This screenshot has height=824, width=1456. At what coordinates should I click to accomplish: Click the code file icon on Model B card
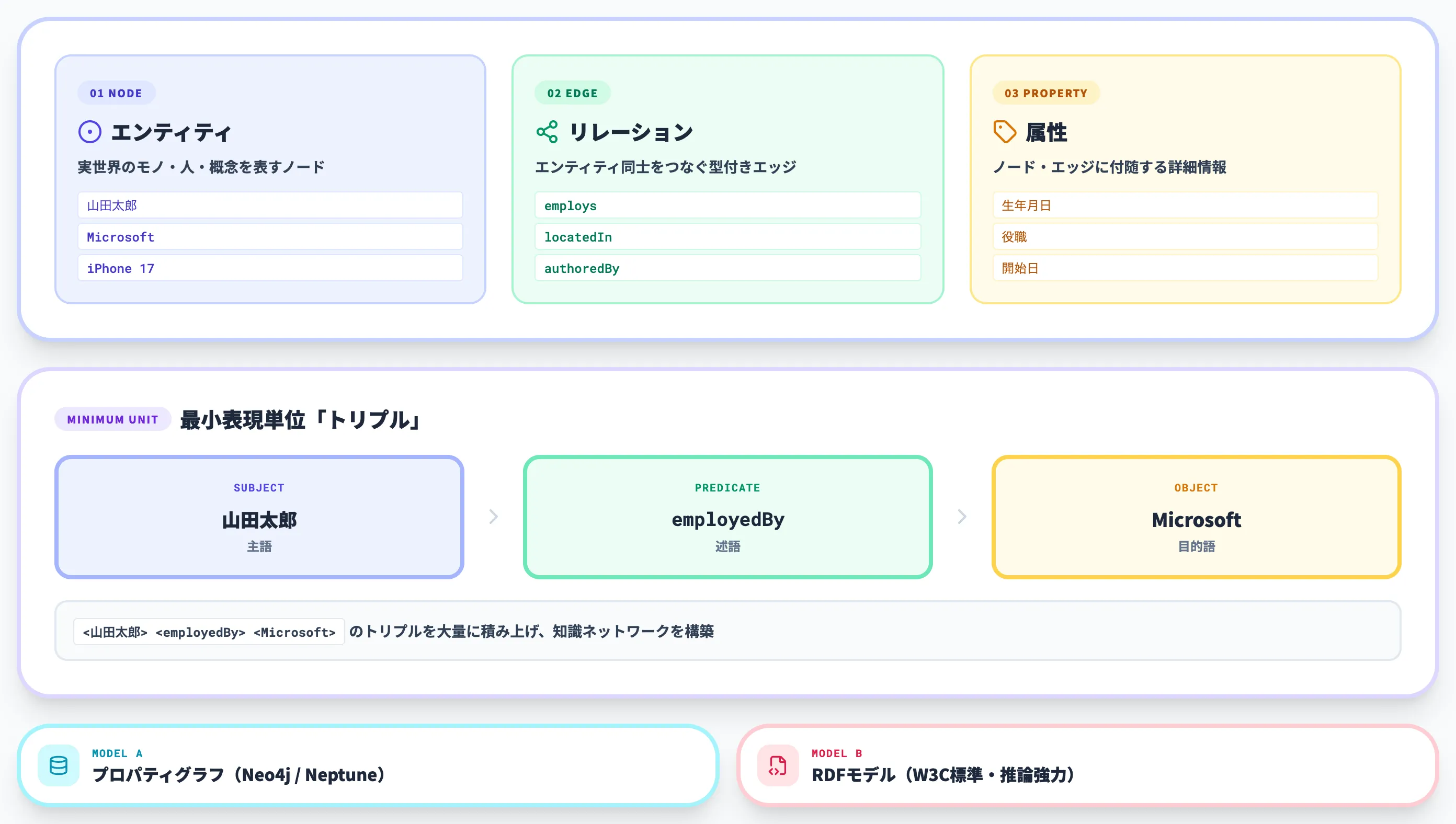(x=778, y=766)
